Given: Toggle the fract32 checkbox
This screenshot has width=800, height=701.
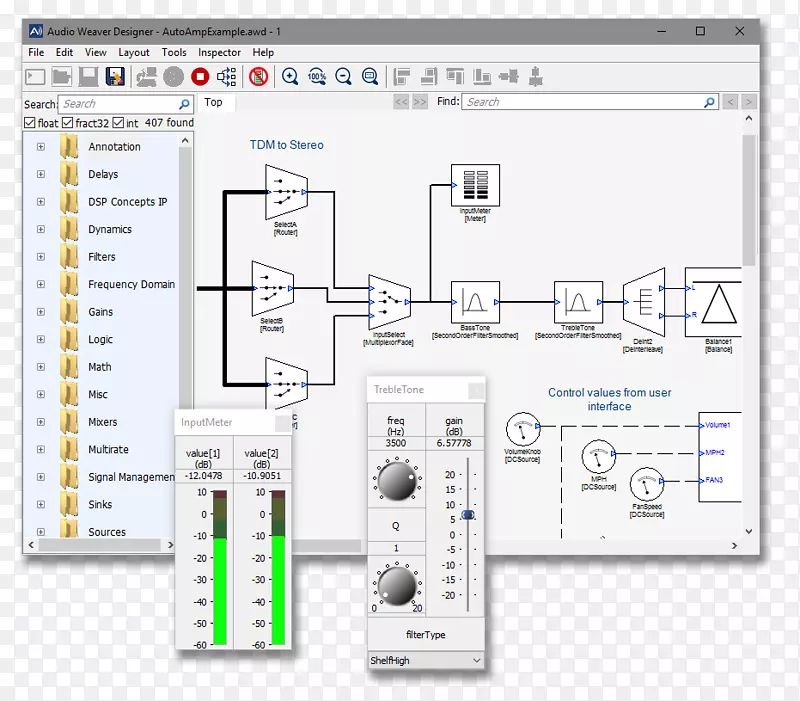Looking at the screenshot, I should [68, 123].
